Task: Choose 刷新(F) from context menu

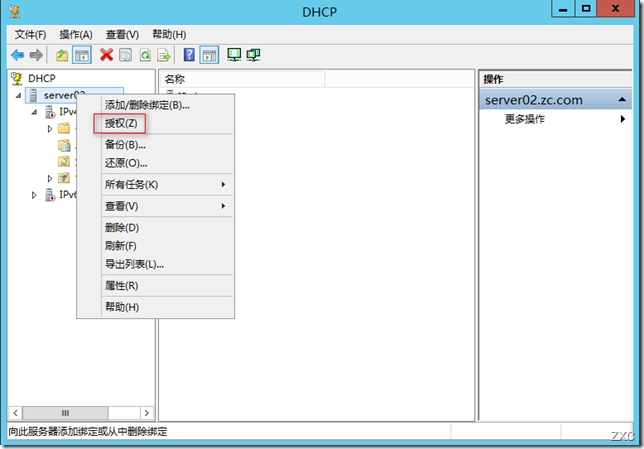Action: 168,246
